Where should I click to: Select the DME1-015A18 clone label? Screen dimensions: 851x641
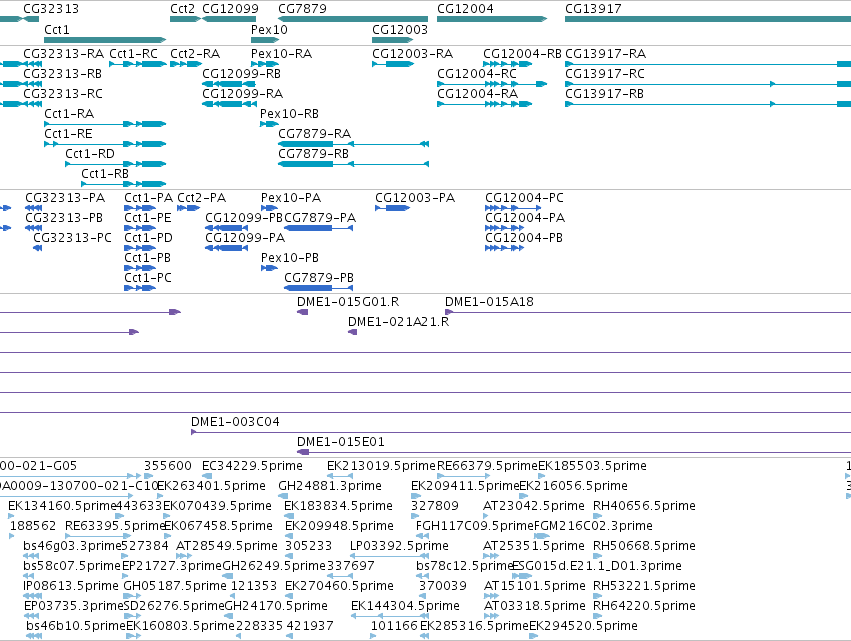click(x=490, y=302)
